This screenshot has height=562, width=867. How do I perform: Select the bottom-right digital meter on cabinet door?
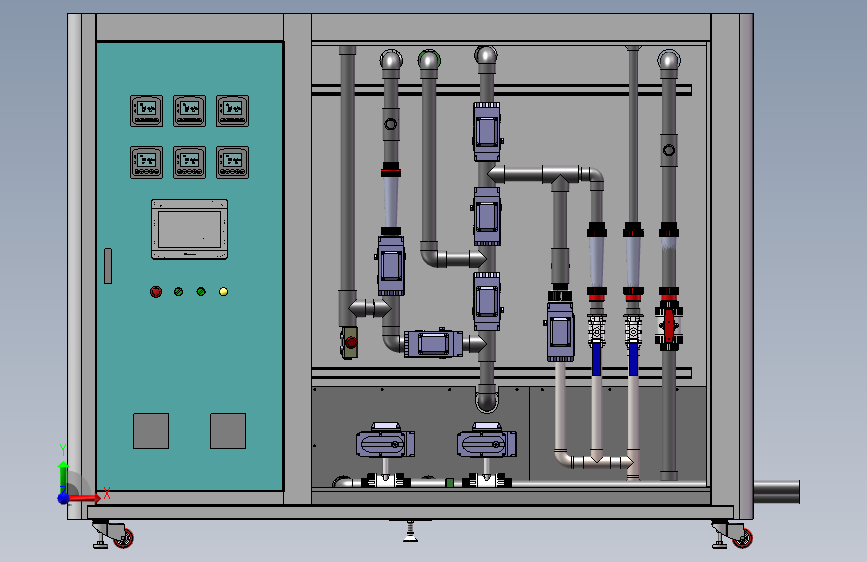(232, 162)
